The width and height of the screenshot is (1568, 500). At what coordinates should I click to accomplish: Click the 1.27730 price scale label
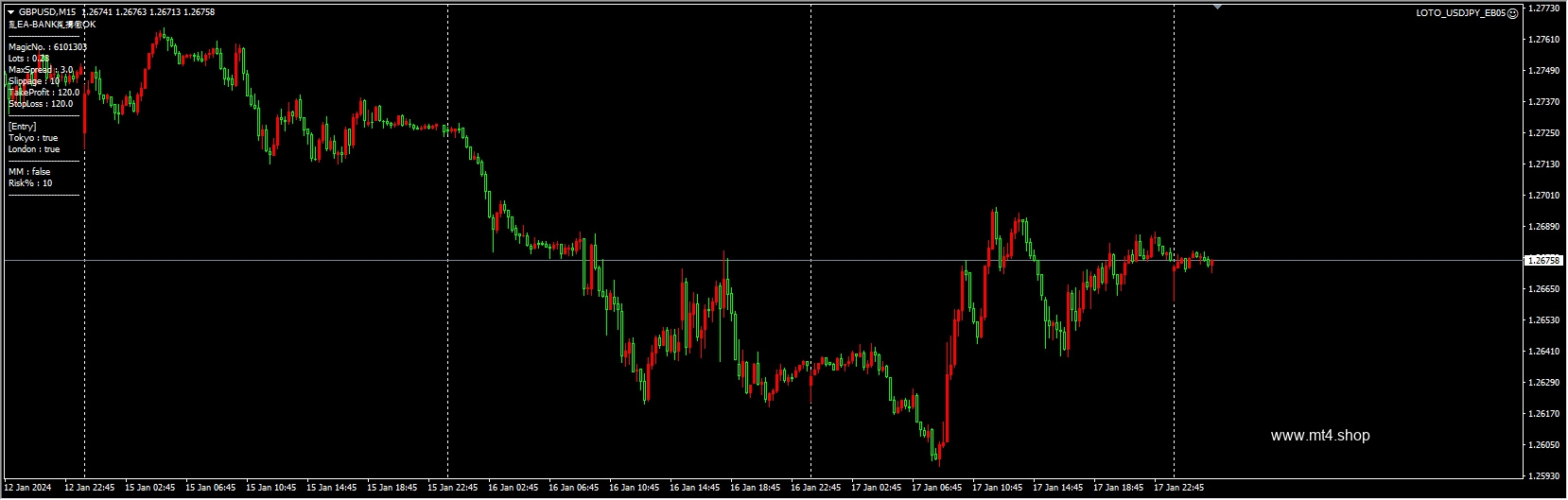point(1543,9)
